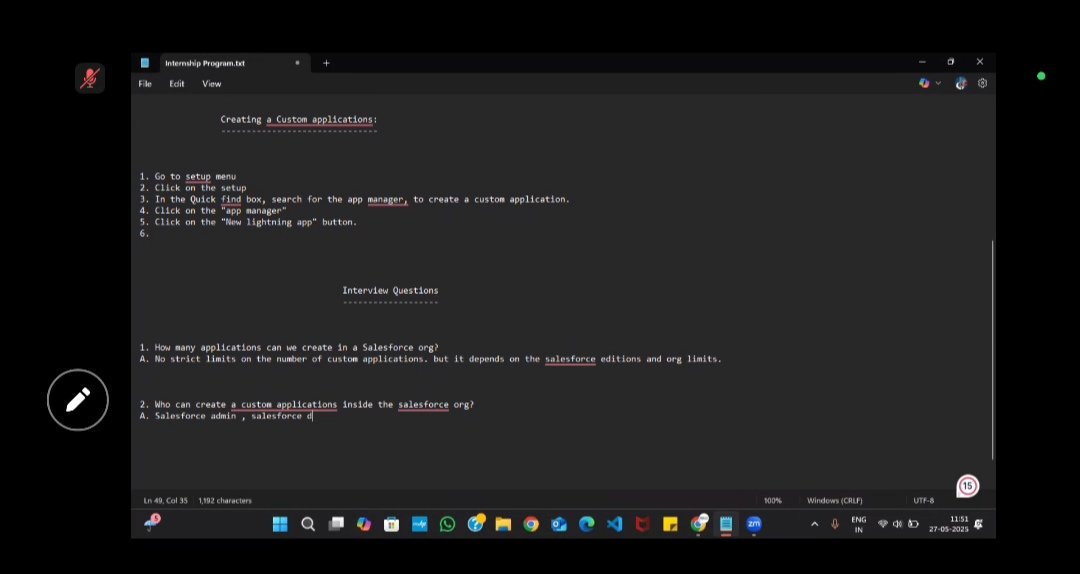Switch to Notepad taskbar icon
The height and width of the screenshot is (574, 1080).
click(x=726, y=524)
